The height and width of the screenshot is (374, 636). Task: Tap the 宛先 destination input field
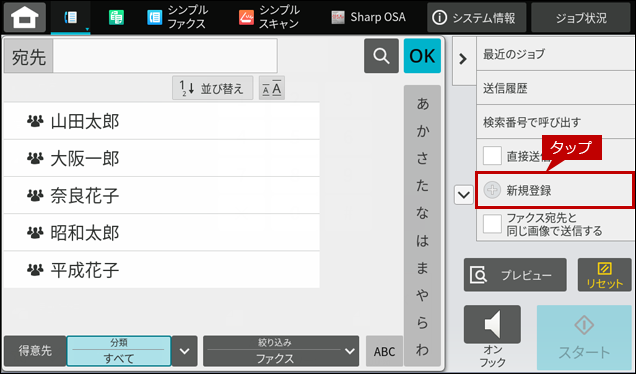coord(165,56)
